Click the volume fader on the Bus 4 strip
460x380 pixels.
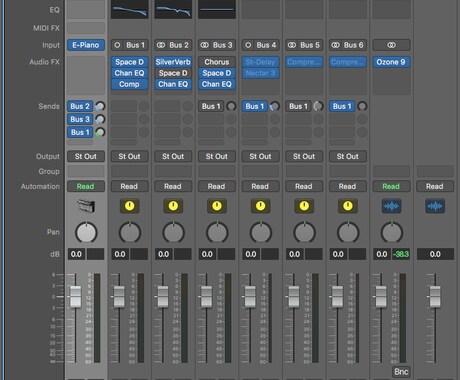pos(250,297)
